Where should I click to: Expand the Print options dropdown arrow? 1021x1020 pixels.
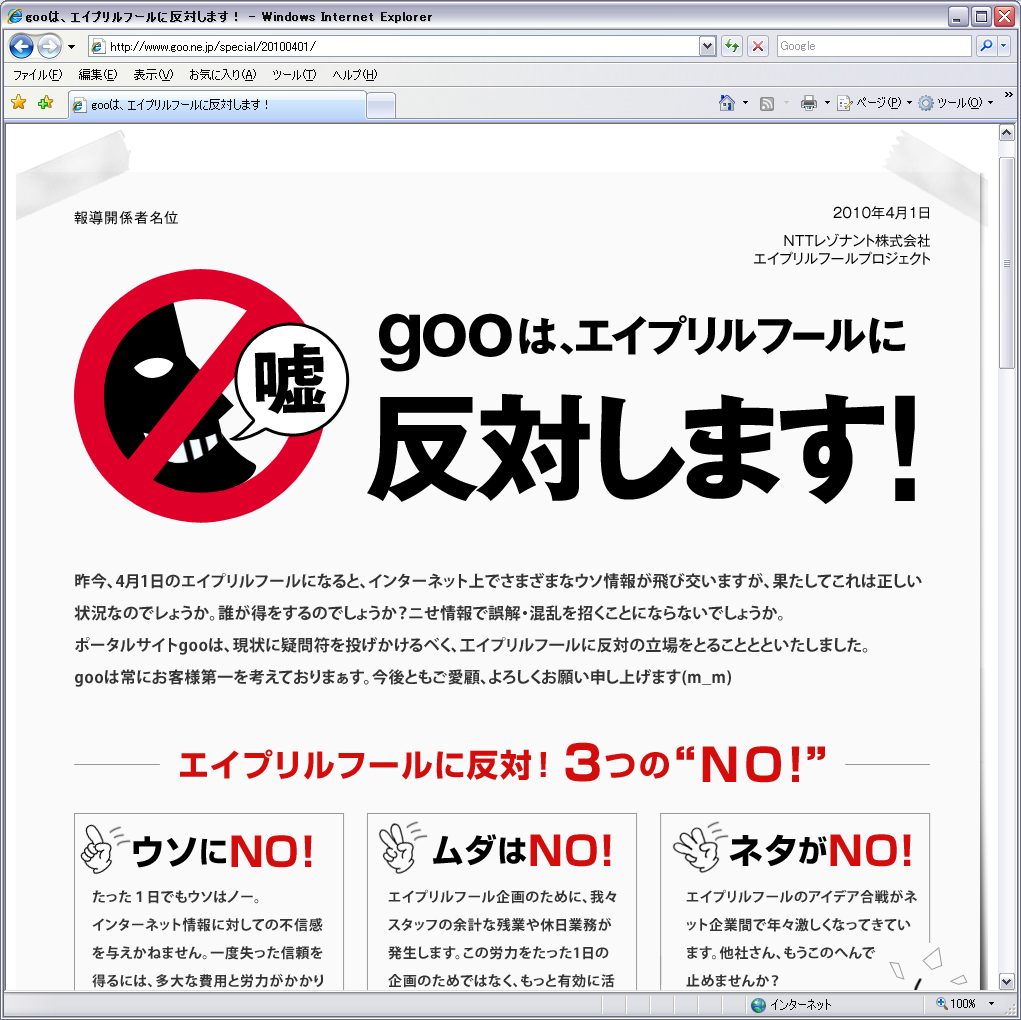827,103
